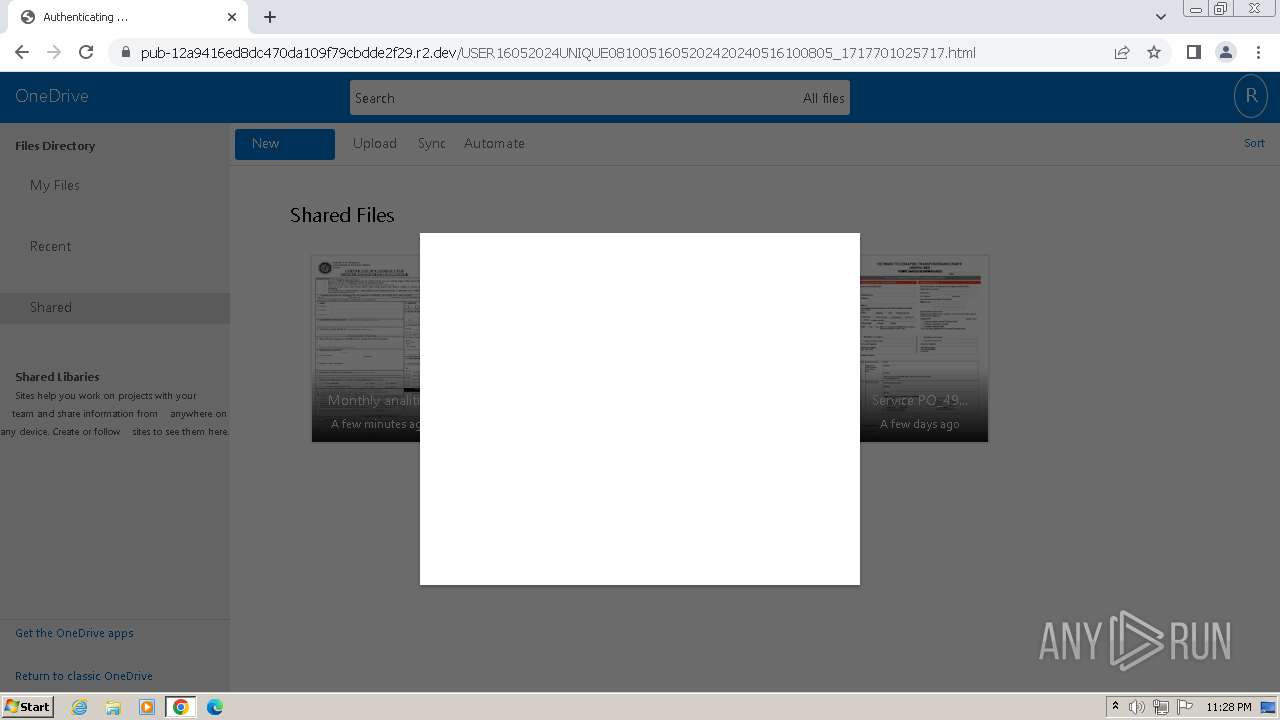Select Shared in sidebar
Screen dimensions: 1280x720
(115, 308)
